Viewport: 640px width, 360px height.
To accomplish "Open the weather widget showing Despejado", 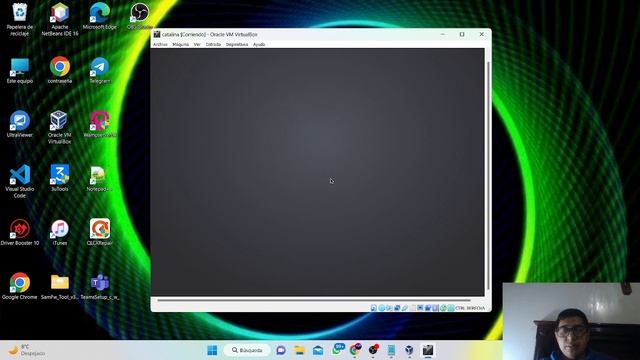I will [x=28, y=350].
